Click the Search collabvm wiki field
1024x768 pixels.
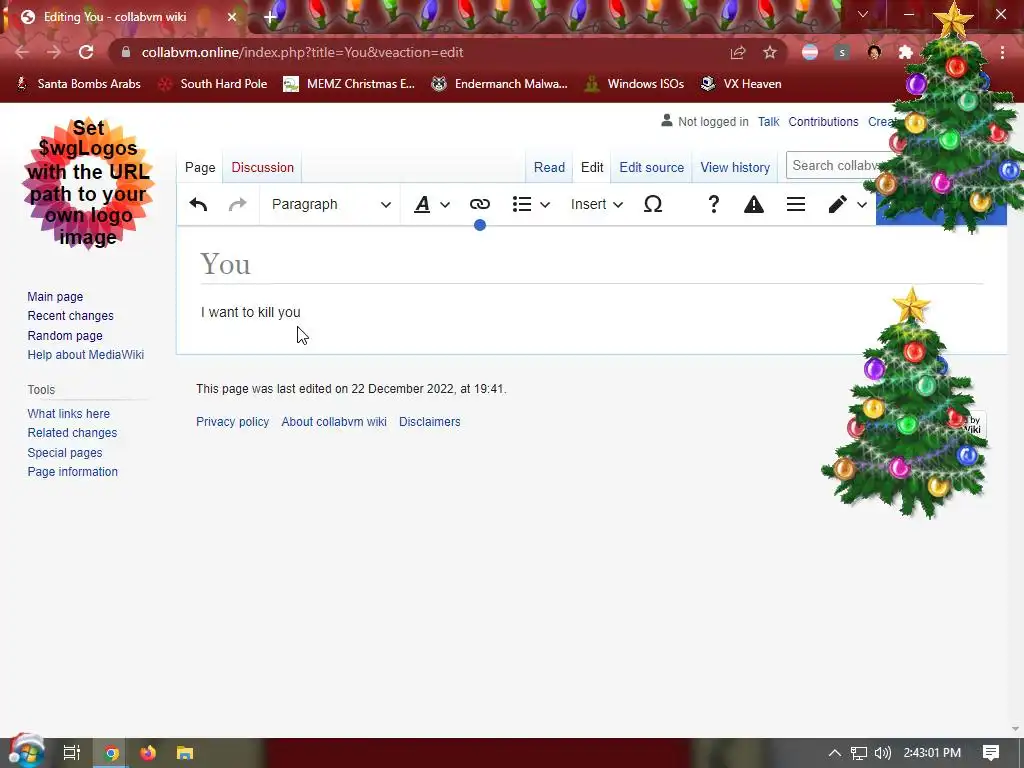point(834,165)
